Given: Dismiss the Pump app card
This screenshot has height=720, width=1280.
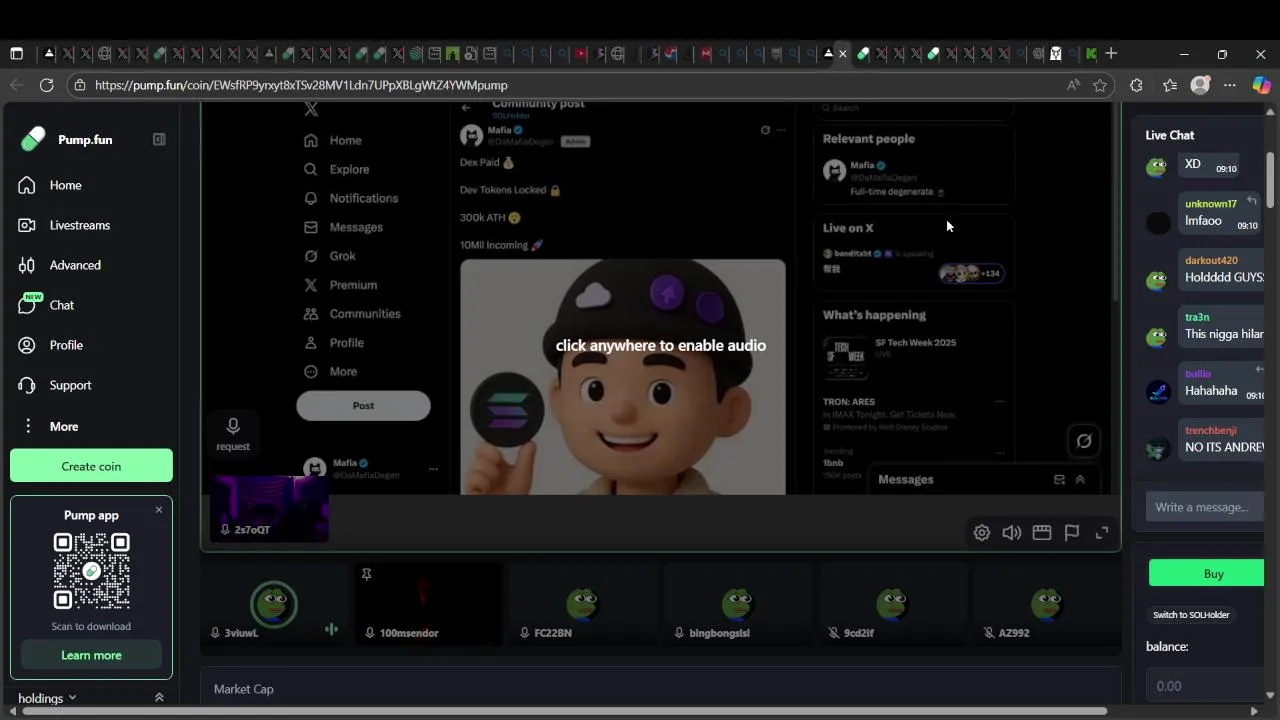Looking at the screenshot, I should pos(158,510).
